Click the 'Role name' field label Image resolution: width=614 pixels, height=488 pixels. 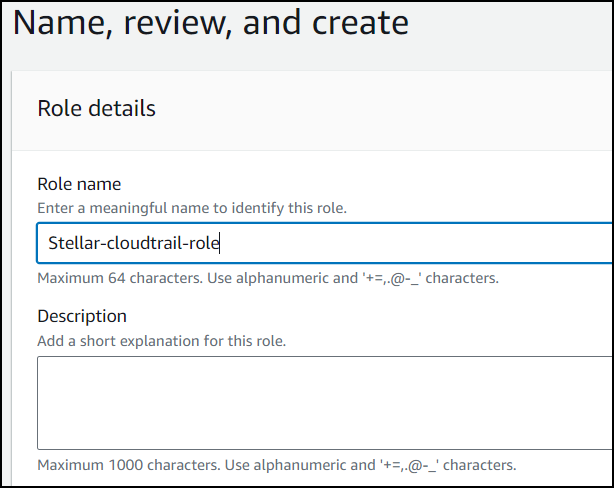pos(79,184)
